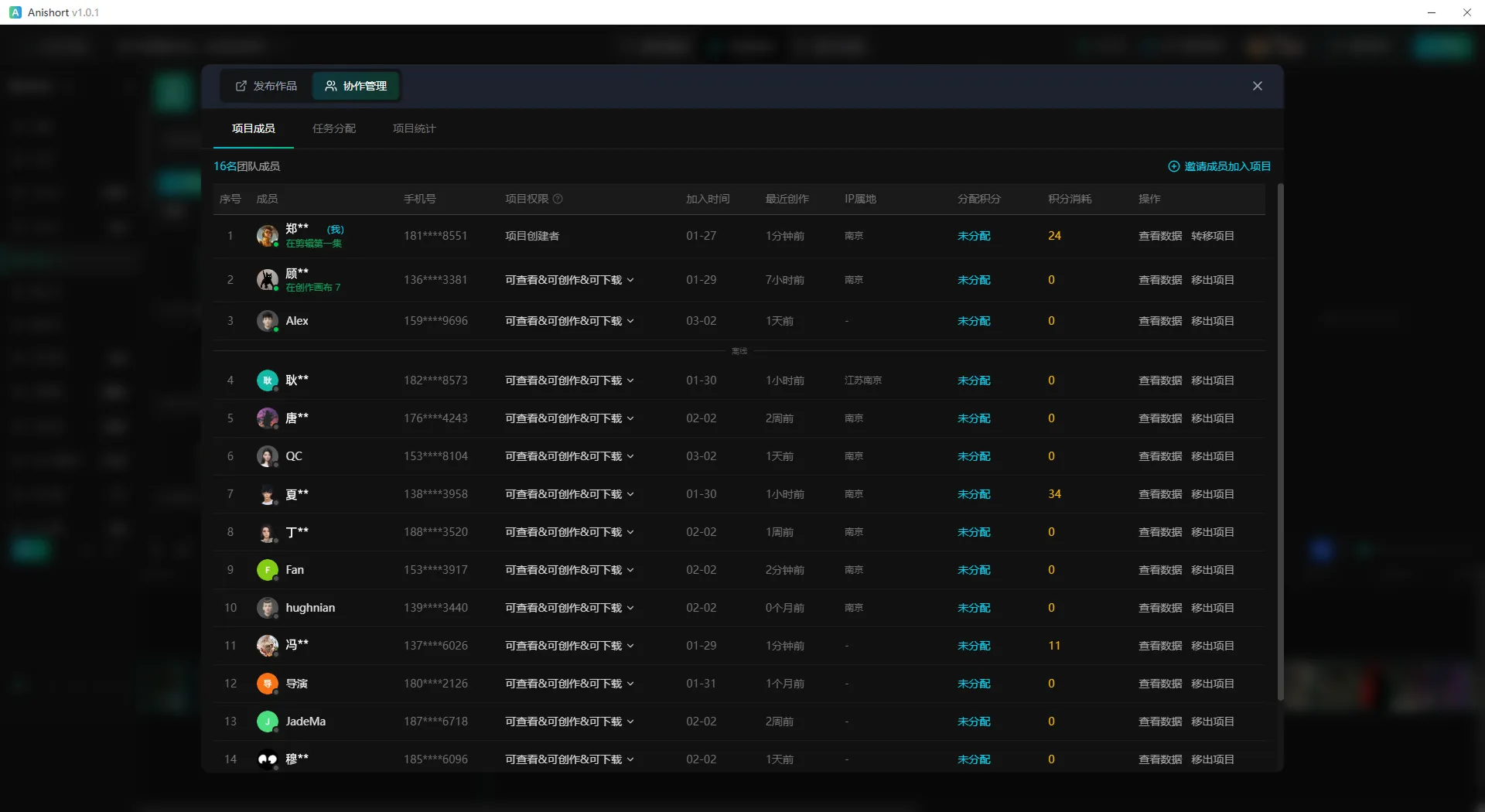
Task: Click the help icon beside 项目权限 header
Action: (x=558, y=199)
